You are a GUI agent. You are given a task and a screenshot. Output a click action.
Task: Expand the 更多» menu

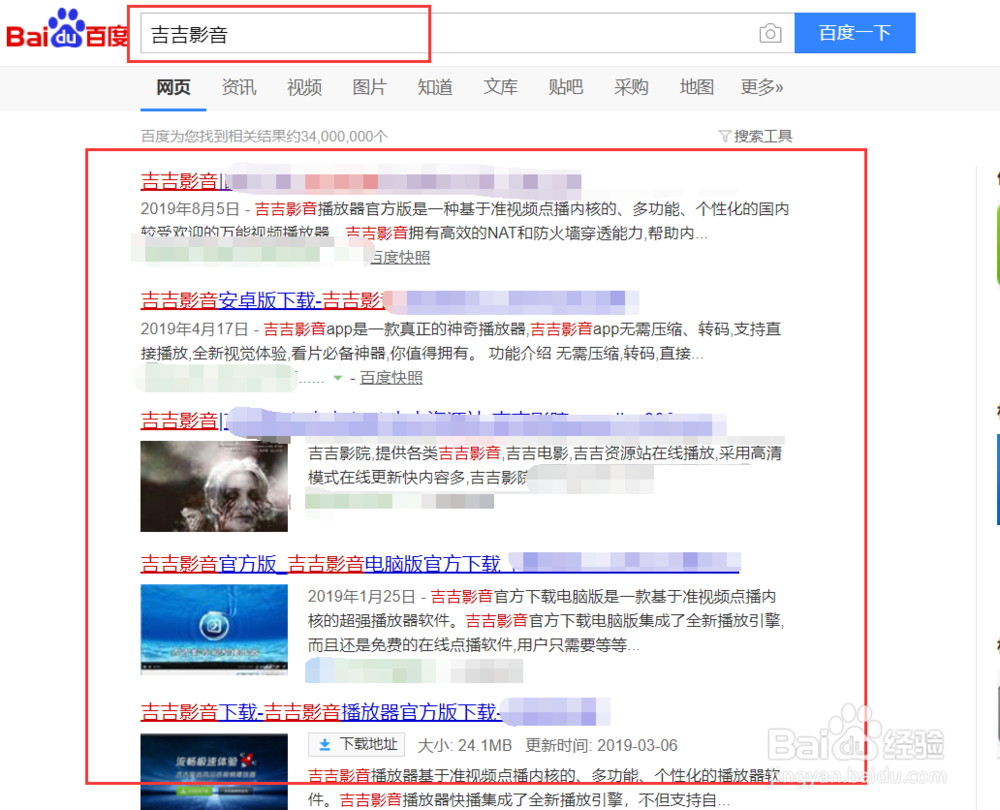click(x=762, y=87)
